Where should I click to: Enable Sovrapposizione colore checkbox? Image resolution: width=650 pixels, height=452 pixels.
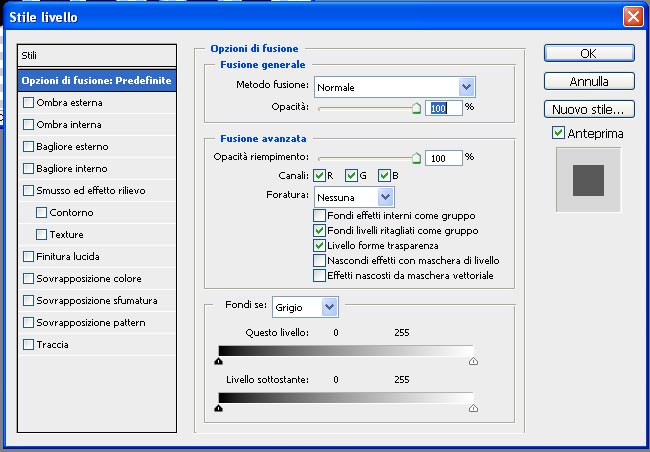[28, 278]
